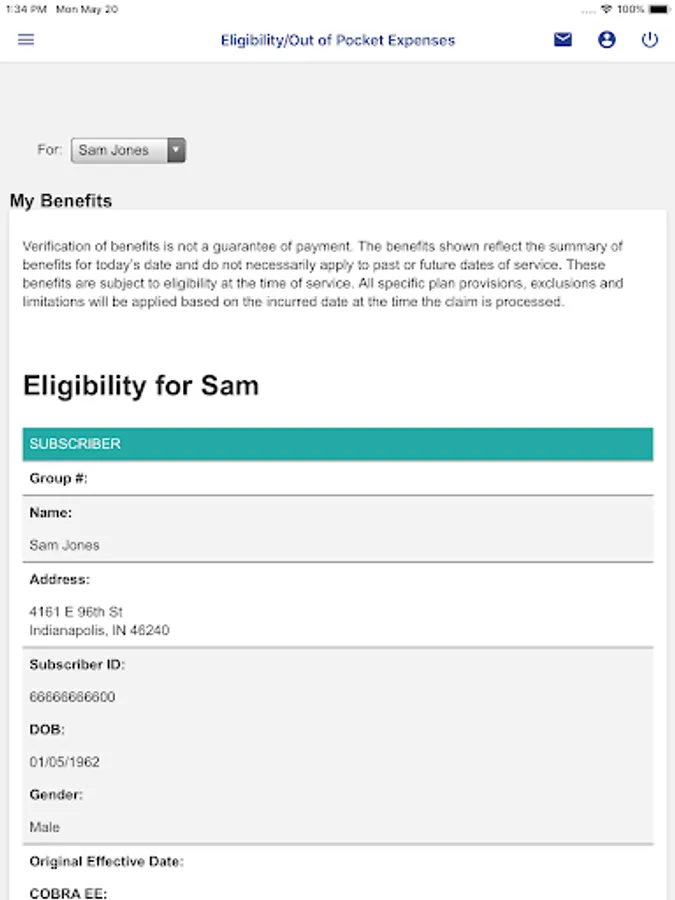
Task: Open the messages envelope icon
Action: pos(563,40)
